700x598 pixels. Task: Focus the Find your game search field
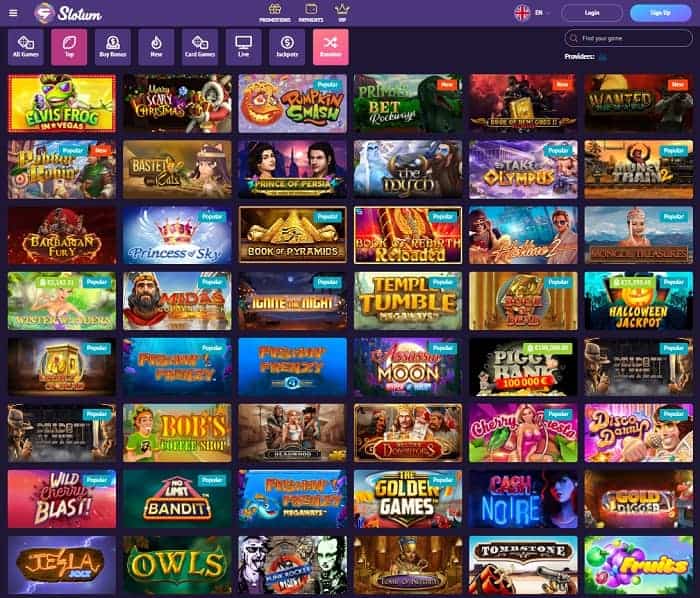click(x=629, y=38)
